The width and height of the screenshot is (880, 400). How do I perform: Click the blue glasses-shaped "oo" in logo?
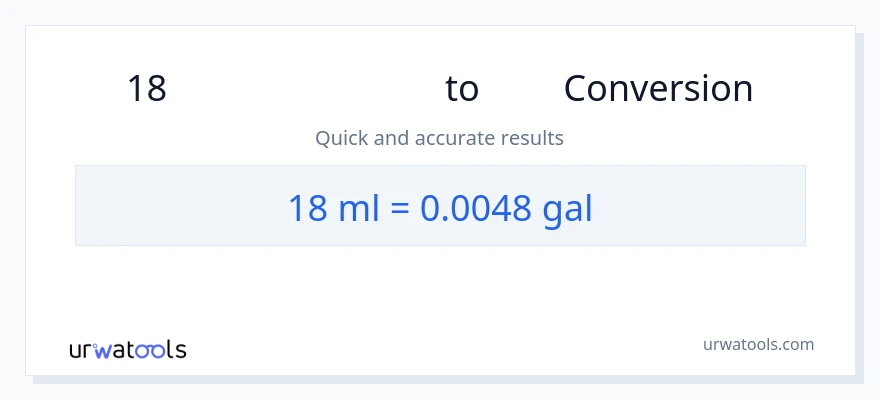(x=150, y=351)
